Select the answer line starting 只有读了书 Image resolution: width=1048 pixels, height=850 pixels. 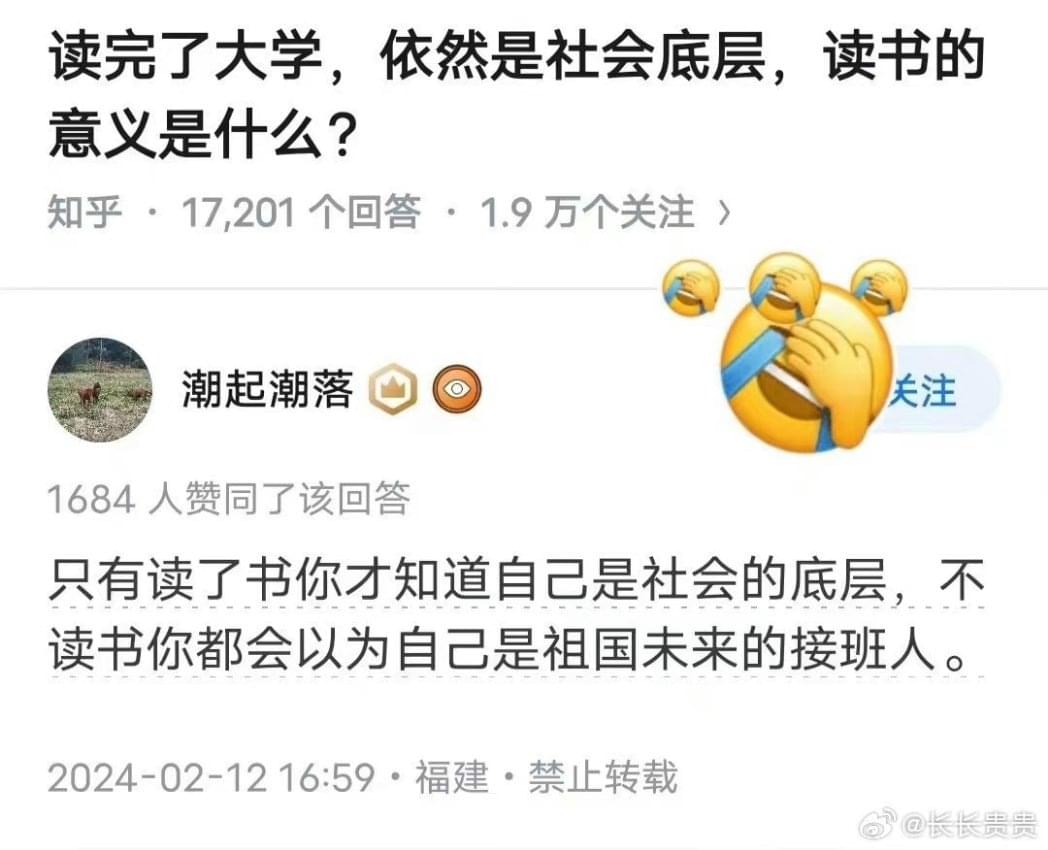click(x=516, y=579)
